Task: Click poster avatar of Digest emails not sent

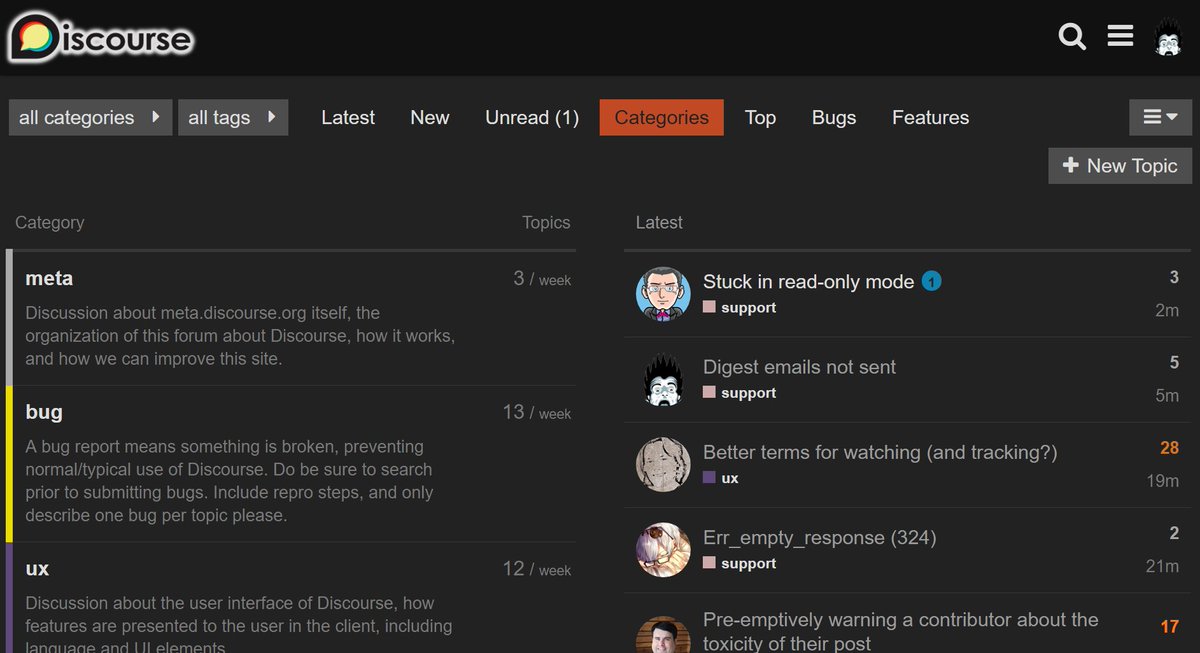Action: tap(663, 379)
